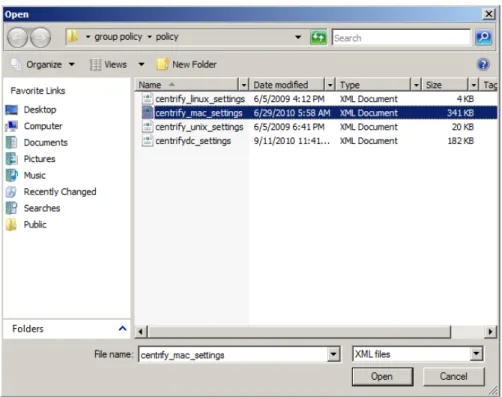Click the XML icon for centrify_unix_settings

point(147,127)
